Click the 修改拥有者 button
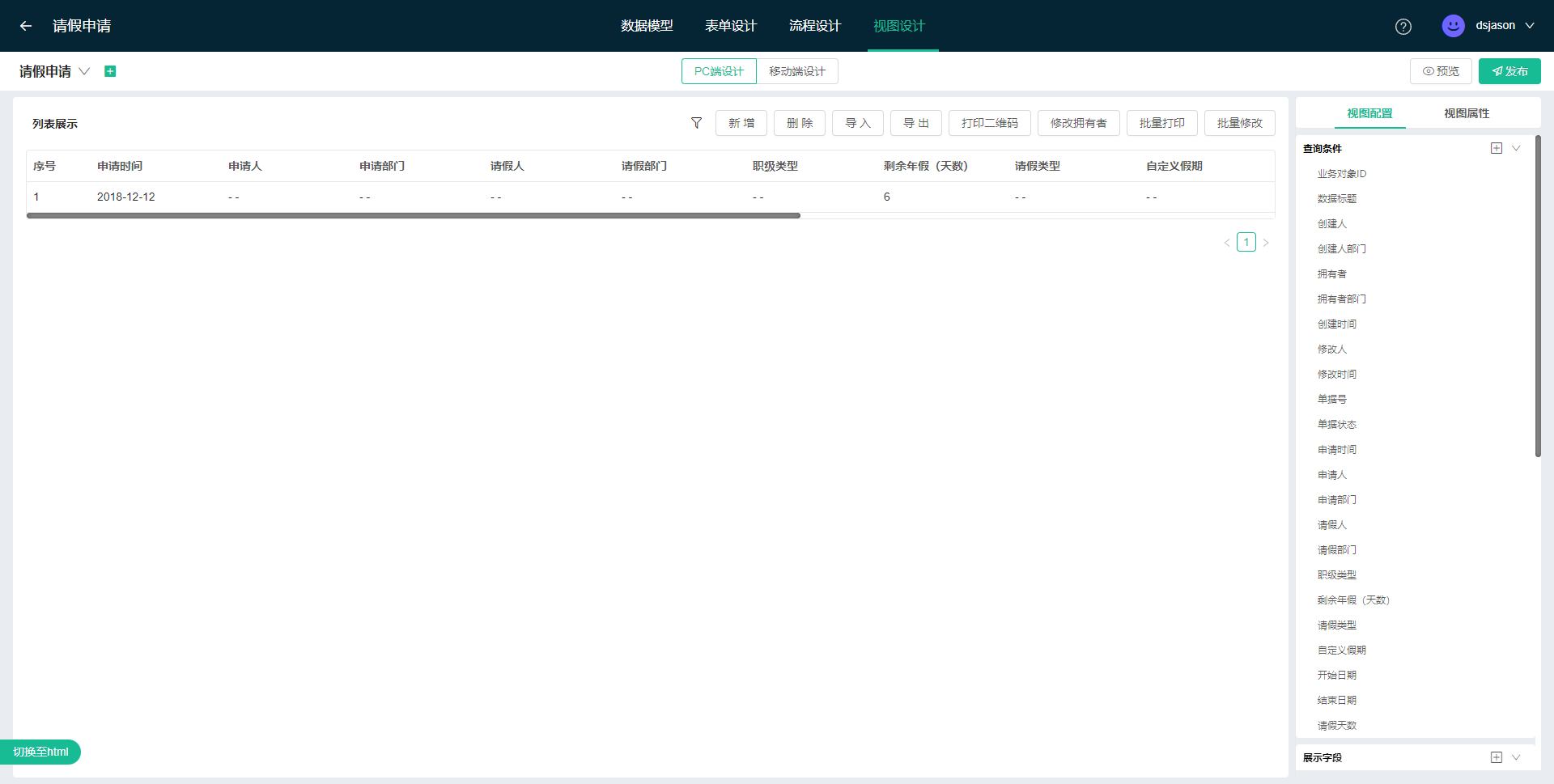This screenshot has height=784, width=1554. tap(1079, 123)
